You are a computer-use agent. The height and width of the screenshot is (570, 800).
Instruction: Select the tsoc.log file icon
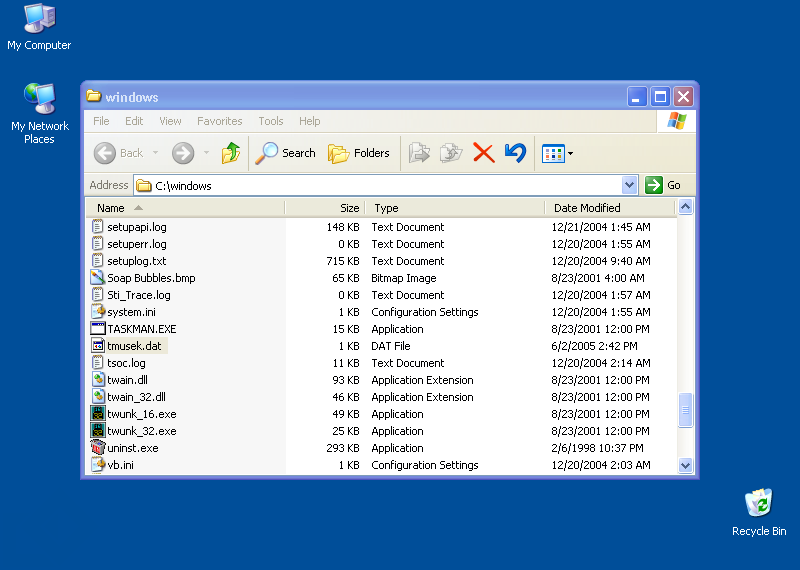tap(97, 362)
